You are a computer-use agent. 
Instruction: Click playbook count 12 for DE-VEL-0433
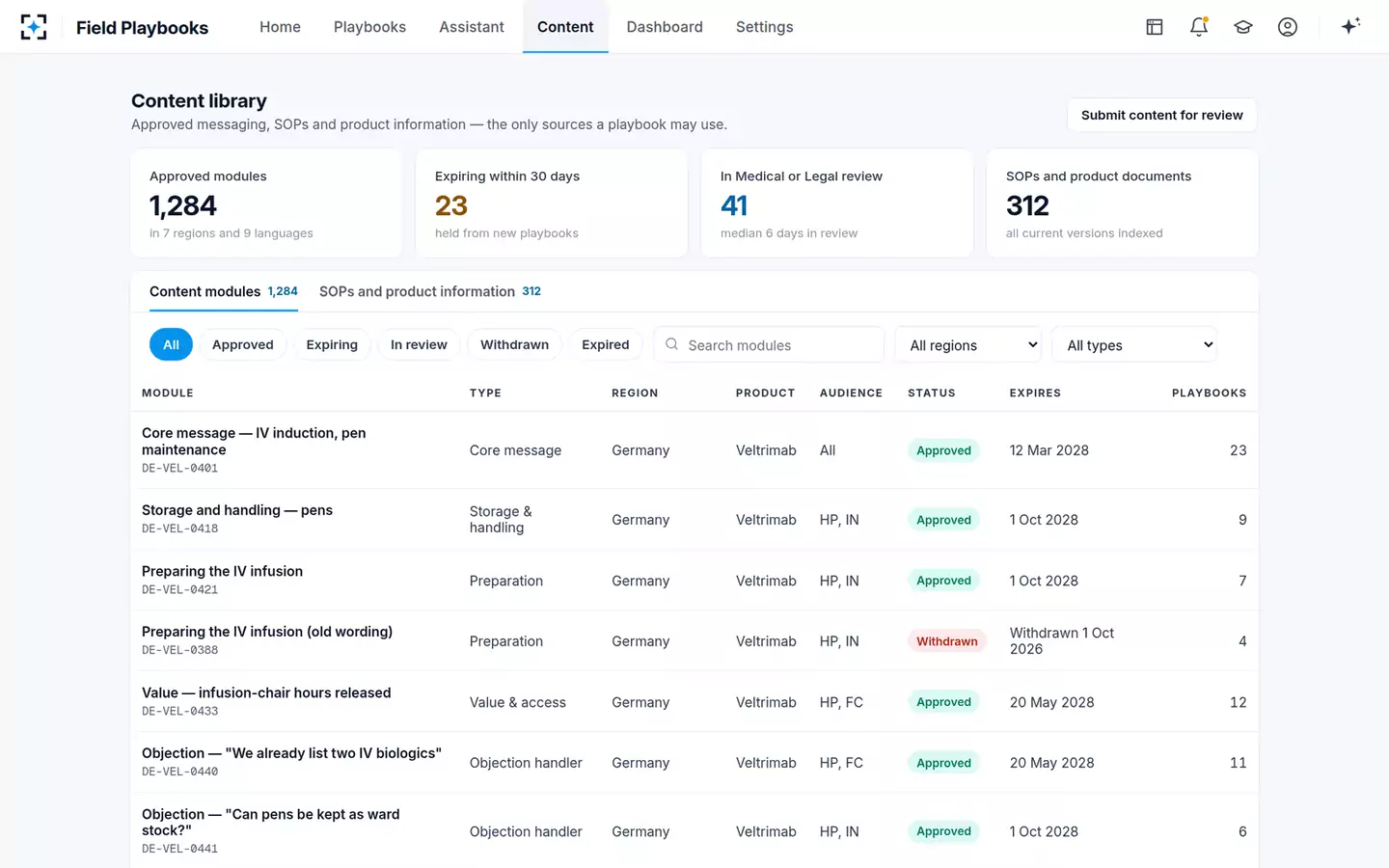click(1238, 702)
